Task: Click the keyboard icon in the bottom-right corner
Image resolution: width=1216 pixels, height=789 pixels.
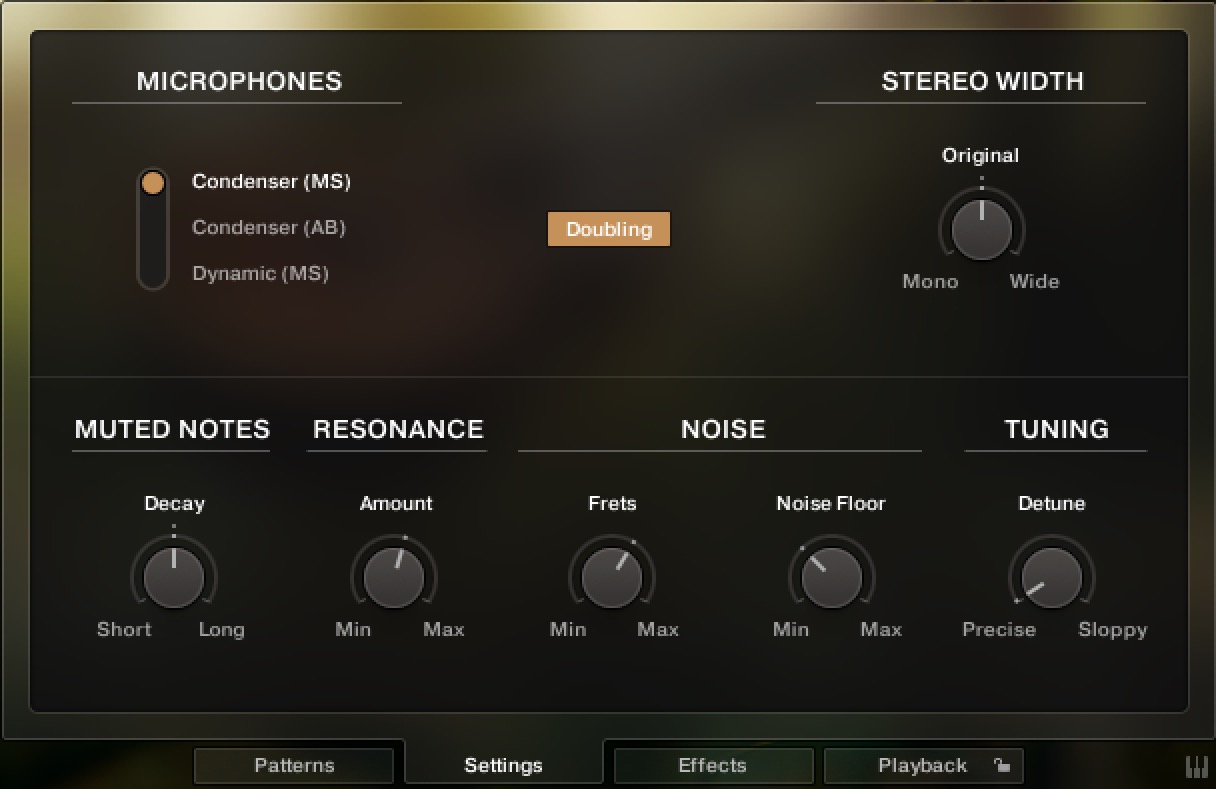Action: [x=1197, y=765]
